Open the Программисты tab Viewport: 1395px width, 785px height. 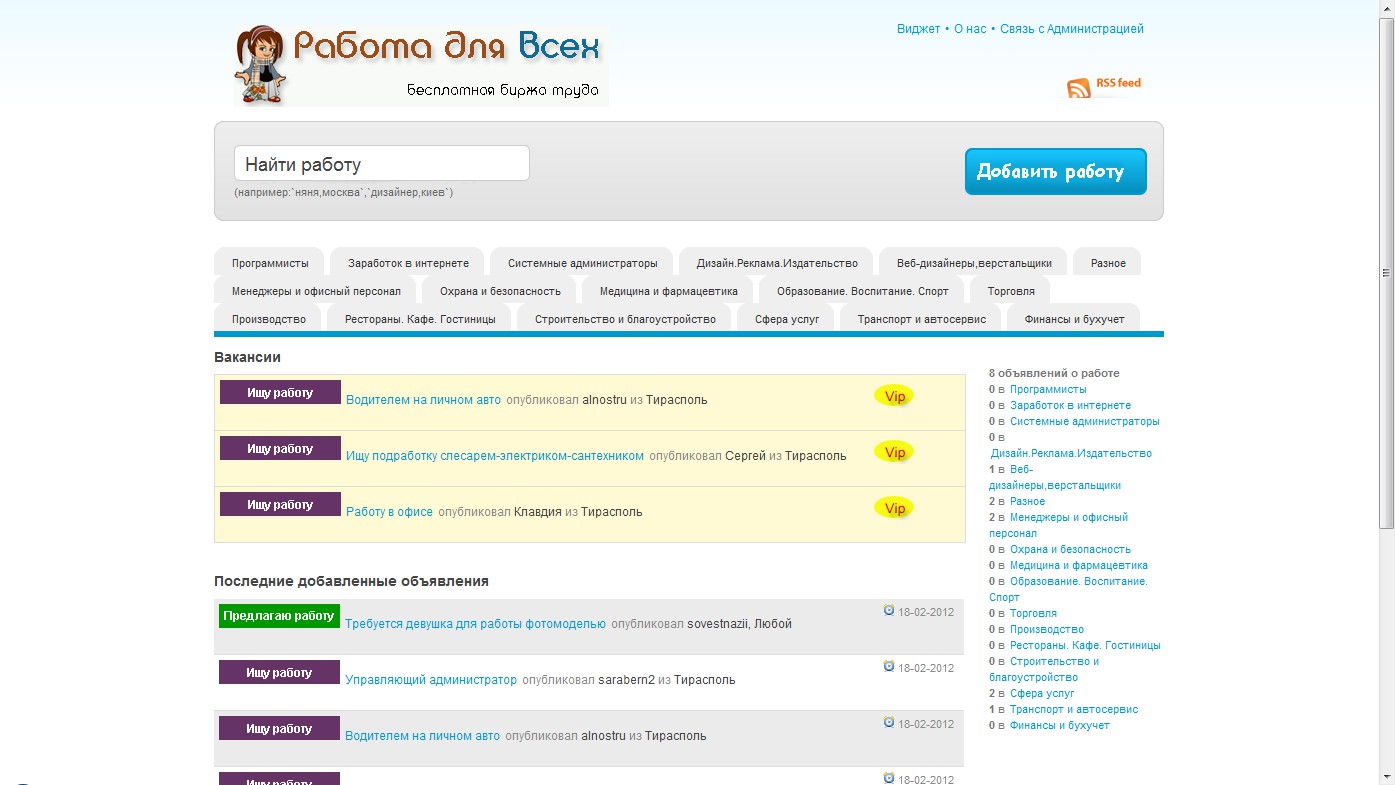[x=270, y=263]
